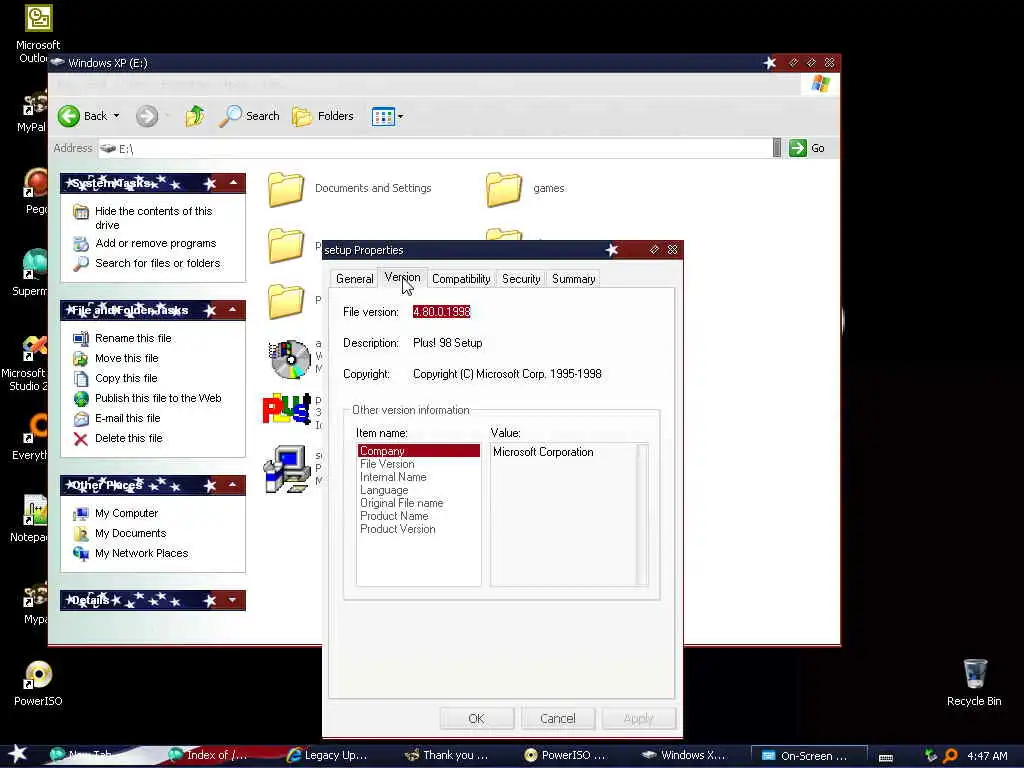Switch to Legacy Up... taskbar window
The image size is (1024, 768).
328,755
